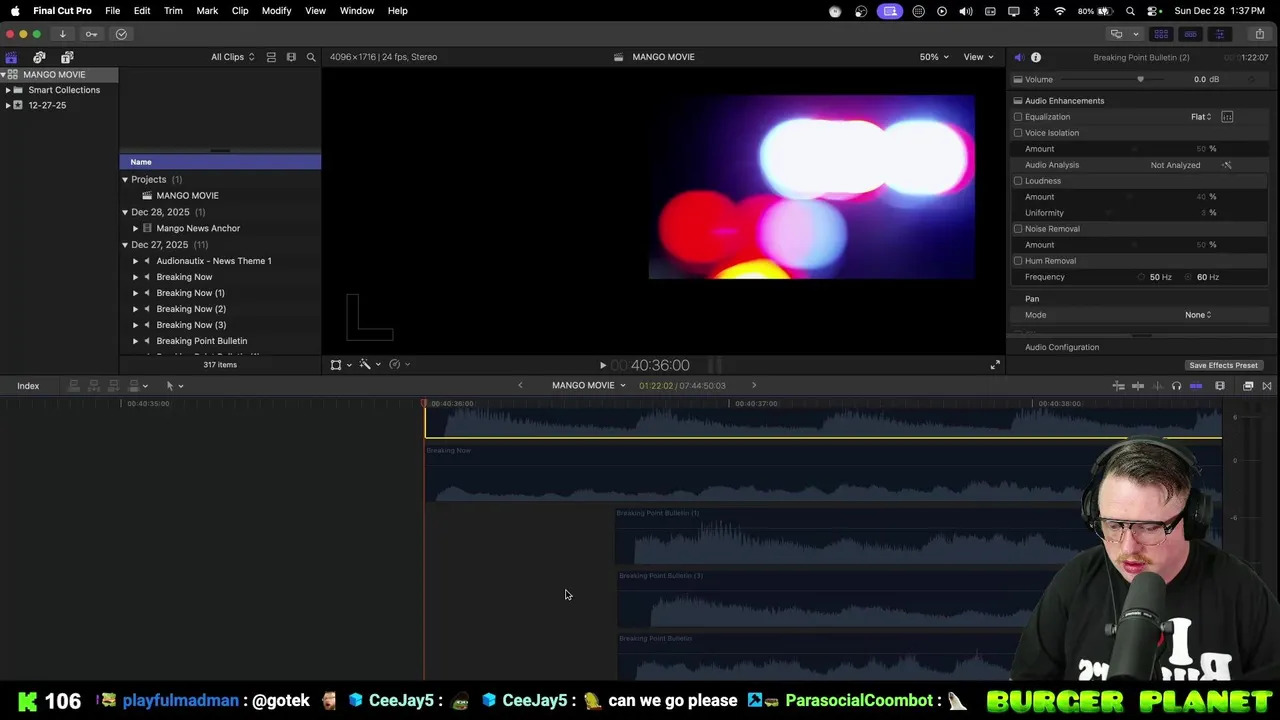This screenshot has width=1280, height=720.
Task: Enable the Hum Removal checkbox
Action: 1018,261
